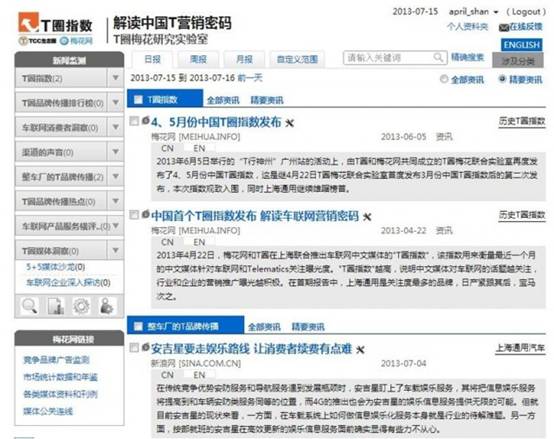
Task: Open the 在线反馈 link
Action: (x=526, y=27)
